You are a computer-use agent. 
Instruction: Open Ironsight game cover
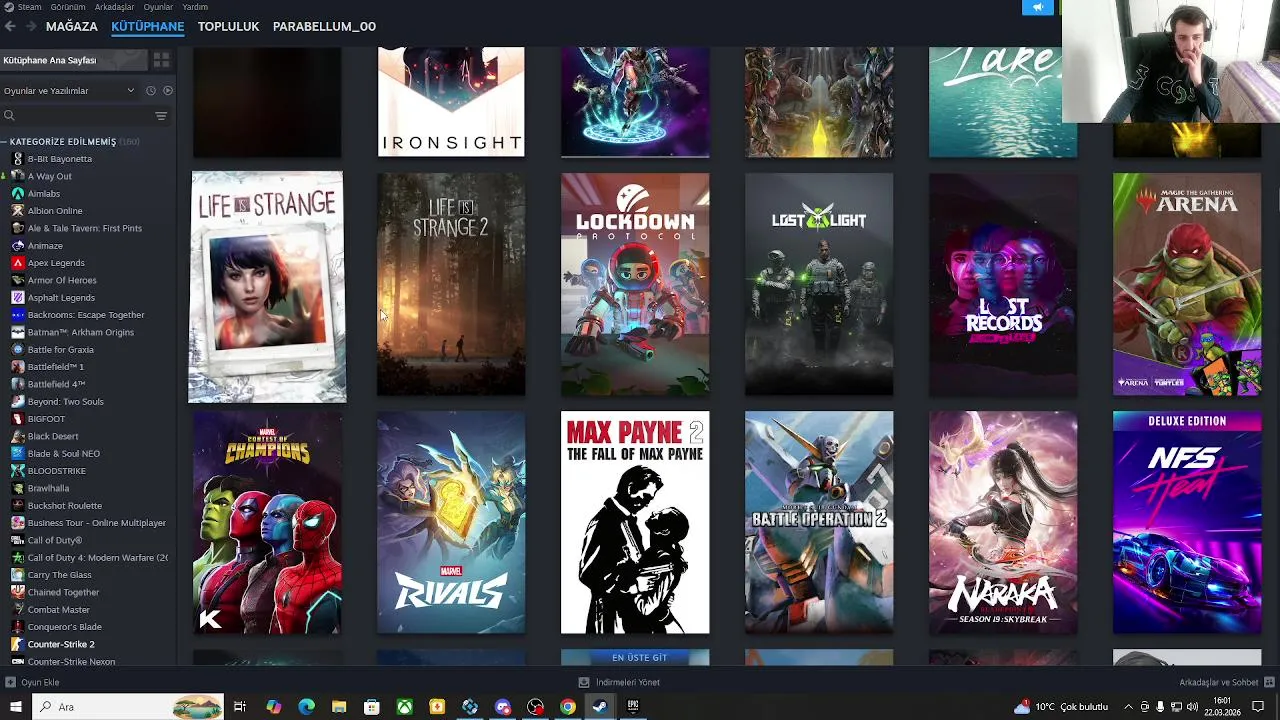451,102
